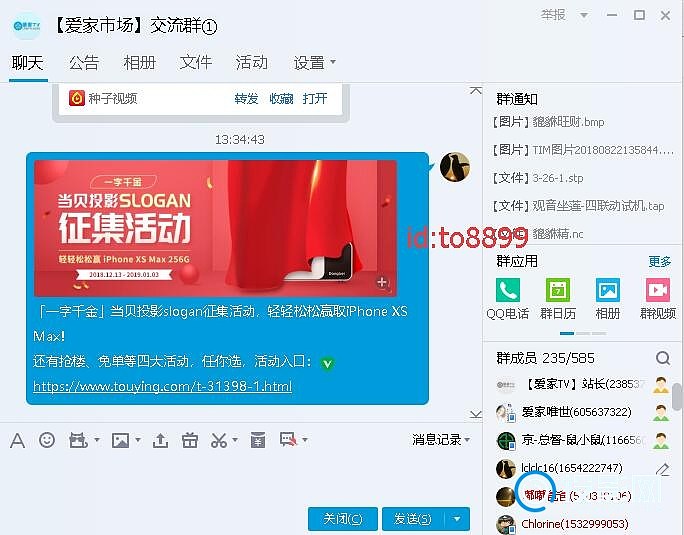
Task: Open the 消息记录 dropdown
Action: [x=441, y=439]
